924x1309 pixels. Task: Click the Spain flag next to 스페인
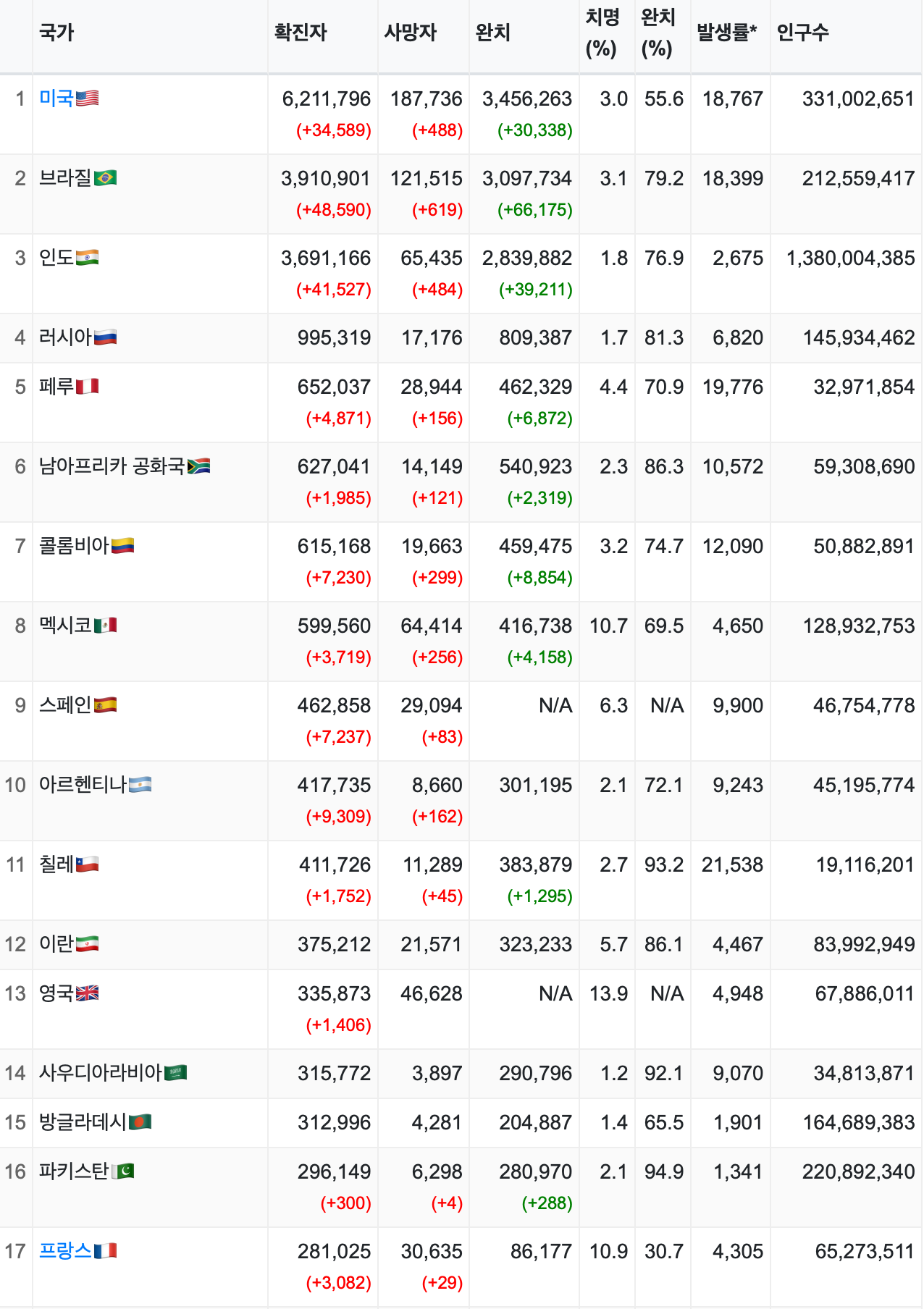point(105,704)
